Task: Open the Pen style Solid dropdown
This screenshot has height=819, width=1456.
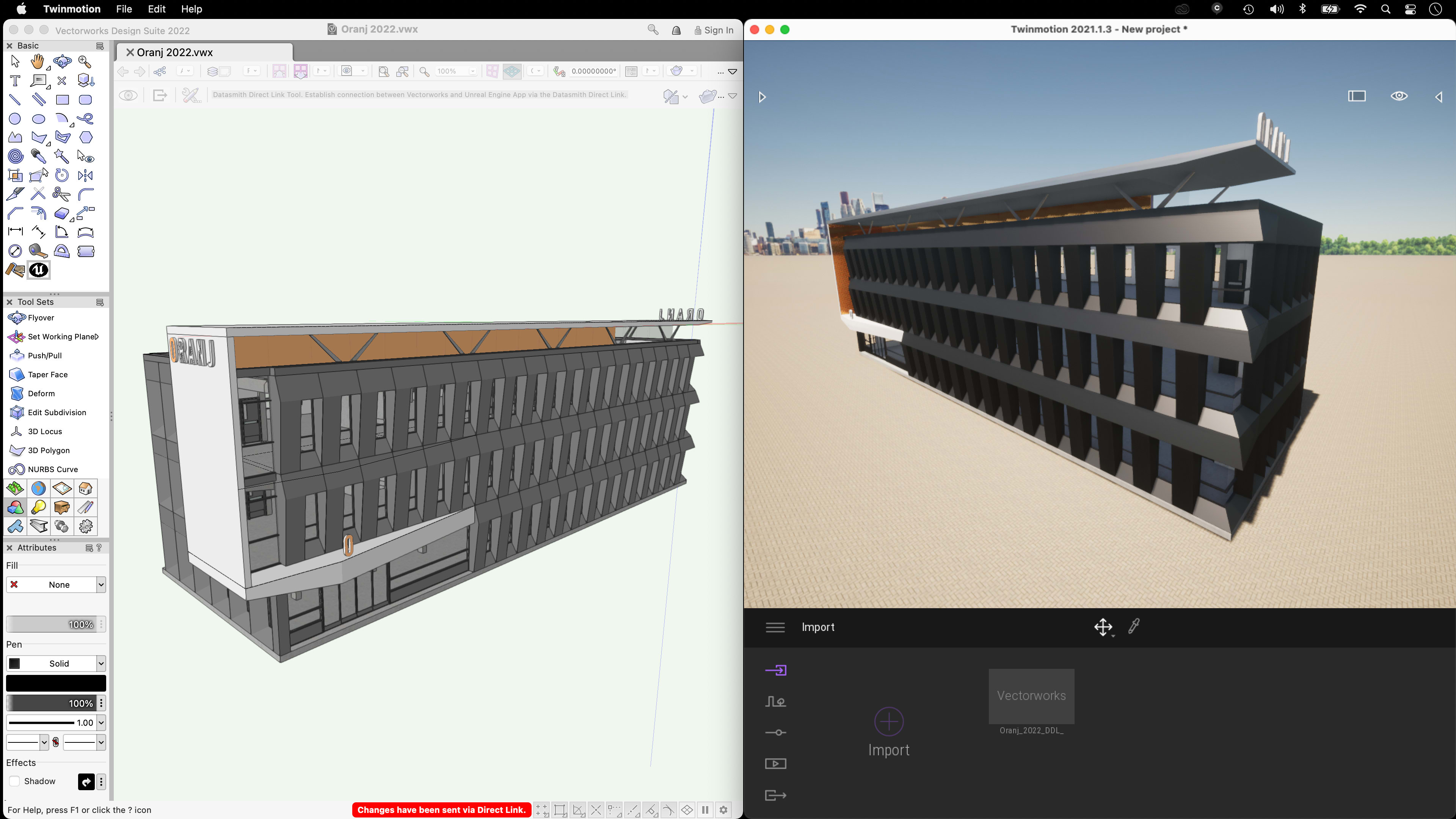Action: (x=100, y=663)
